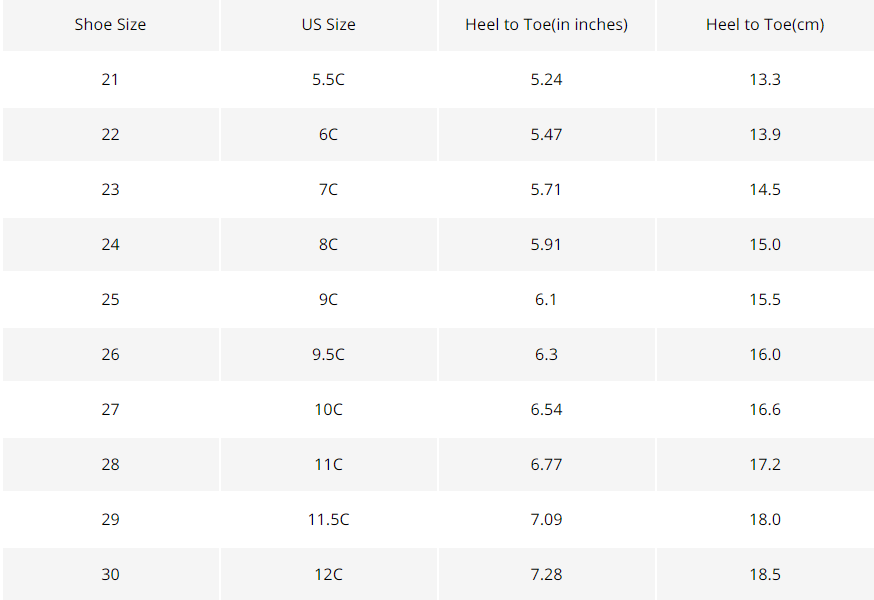Click the Shoe Size column header
The width and height of the screenshot is (874, 600).
pos(110,25)
